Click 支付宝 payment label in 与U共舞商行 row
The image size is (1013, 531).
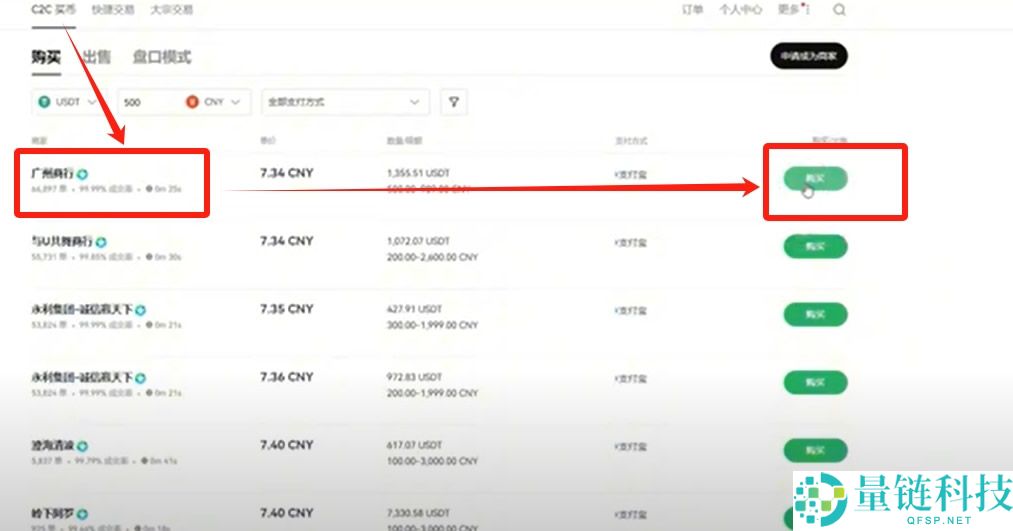coord(631,243)
